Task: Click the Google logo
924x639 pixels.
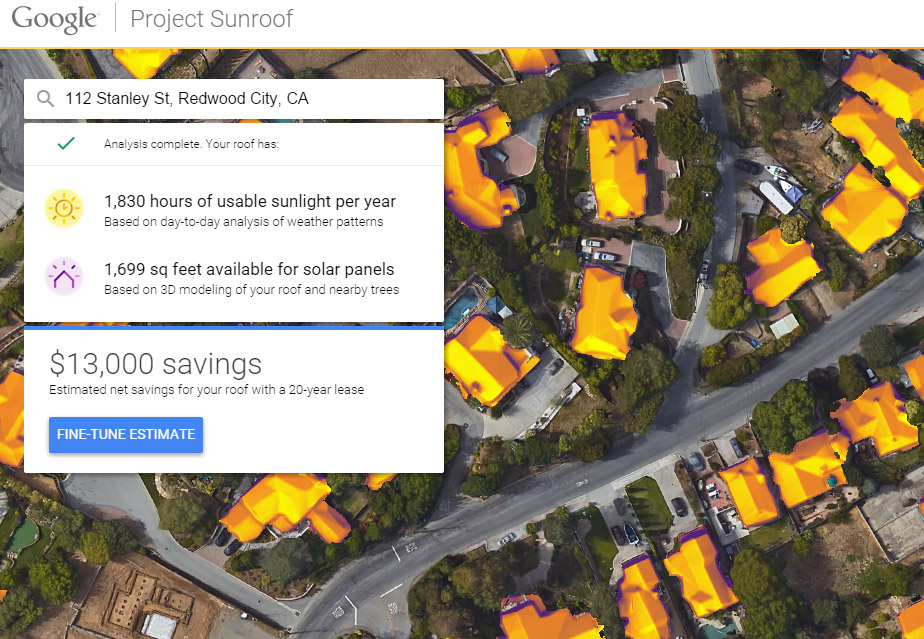Action: tap(55, 19)
